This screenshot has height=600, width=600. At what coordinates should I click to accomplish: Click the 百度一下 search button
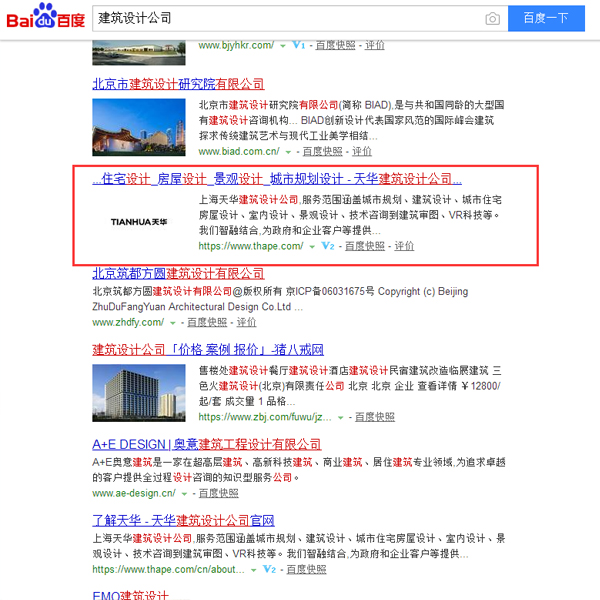tap(546, 19)
